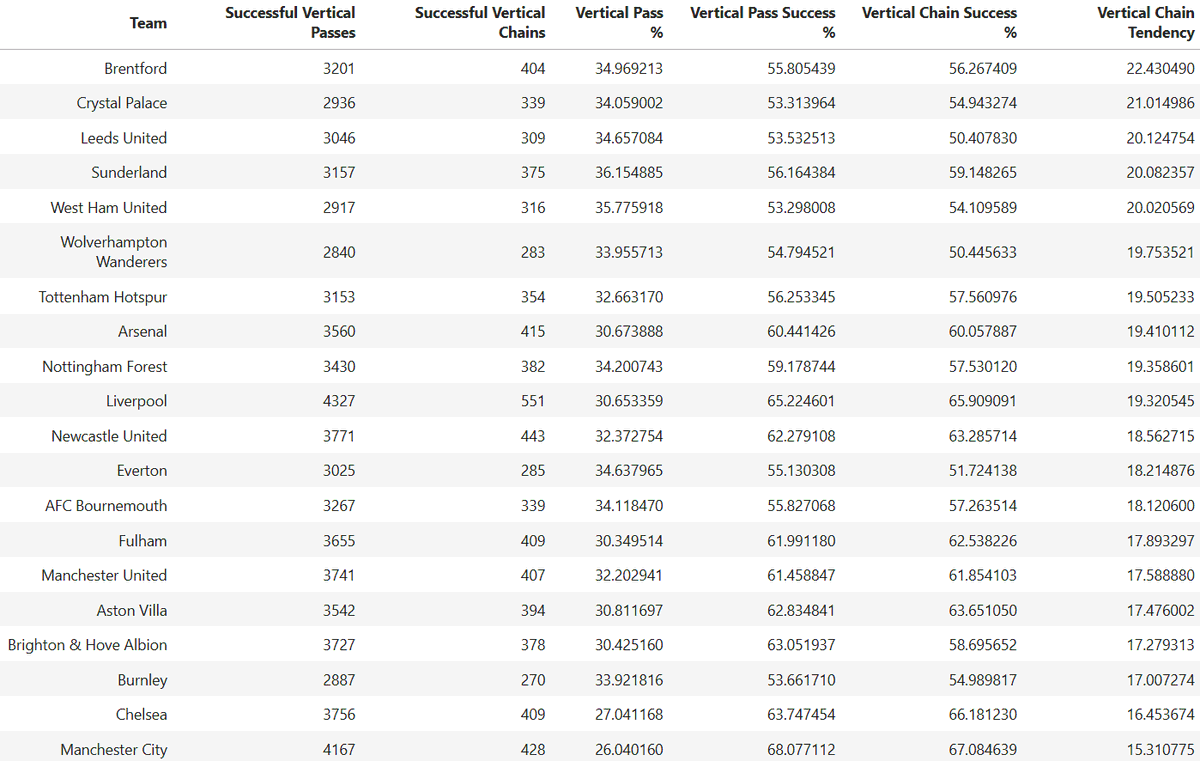
Task: Click Arsenal's 60.441426 pass success value
Action: pyautogui.click(x=802, y=332)
